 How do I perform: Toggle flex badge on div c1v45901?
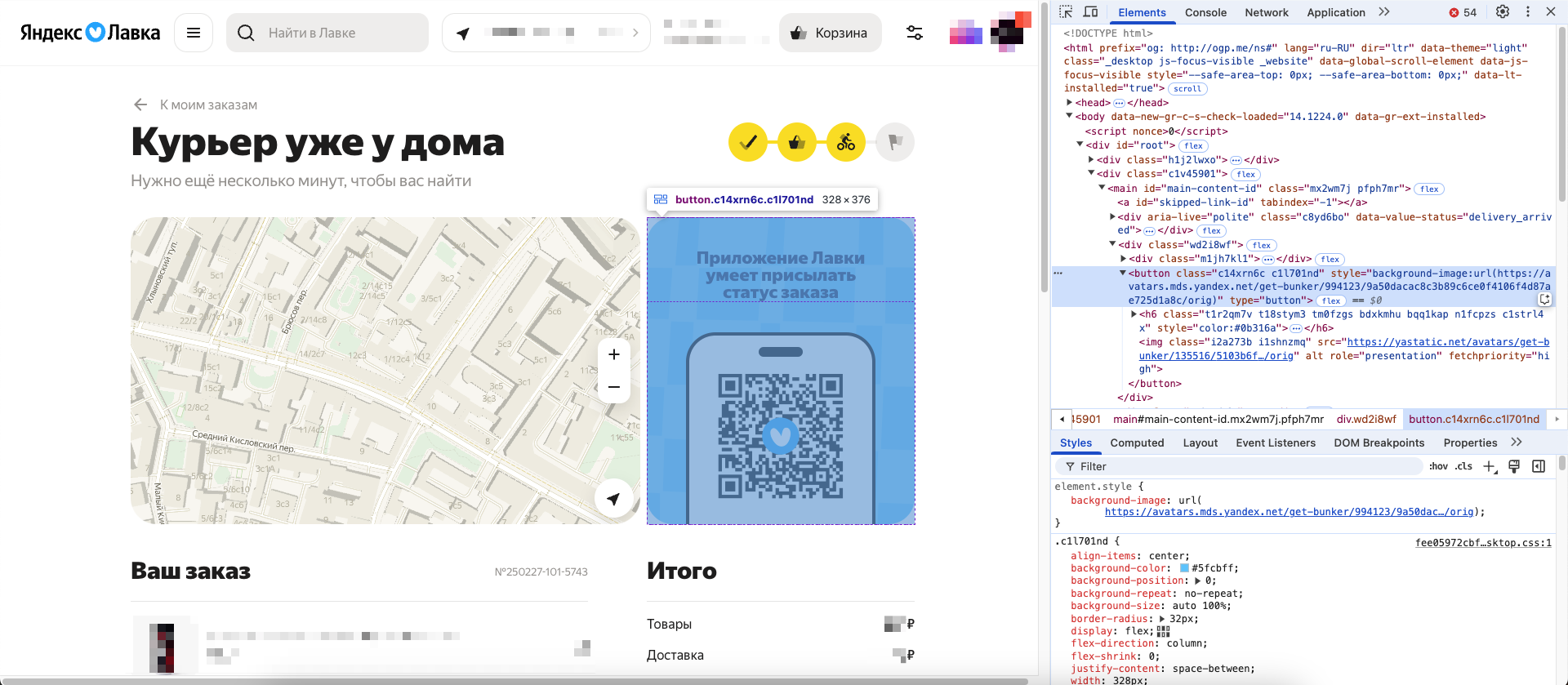click(x=1246, y=174)
